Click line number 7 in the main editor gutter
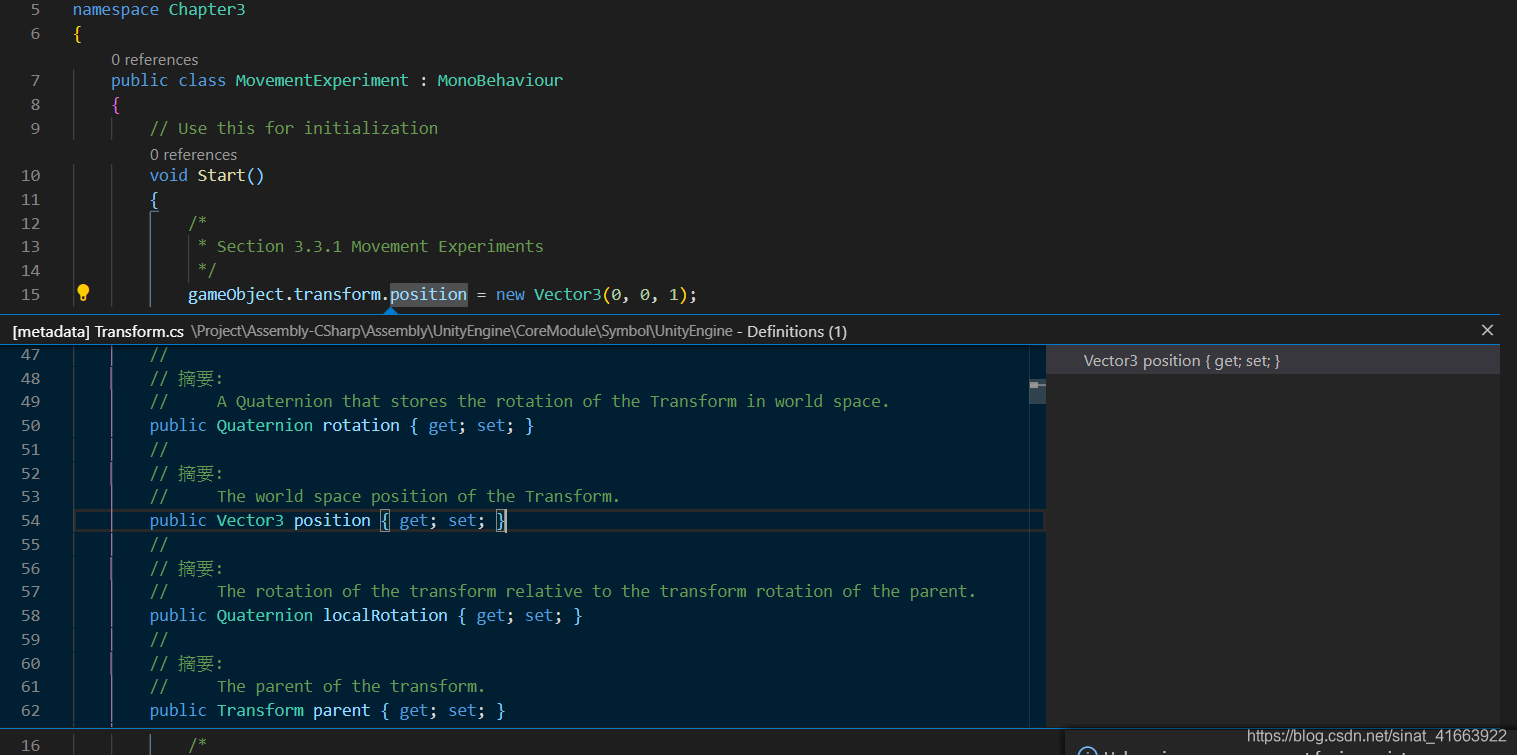This screenshot has width=1517, height=755. [36, 80]
